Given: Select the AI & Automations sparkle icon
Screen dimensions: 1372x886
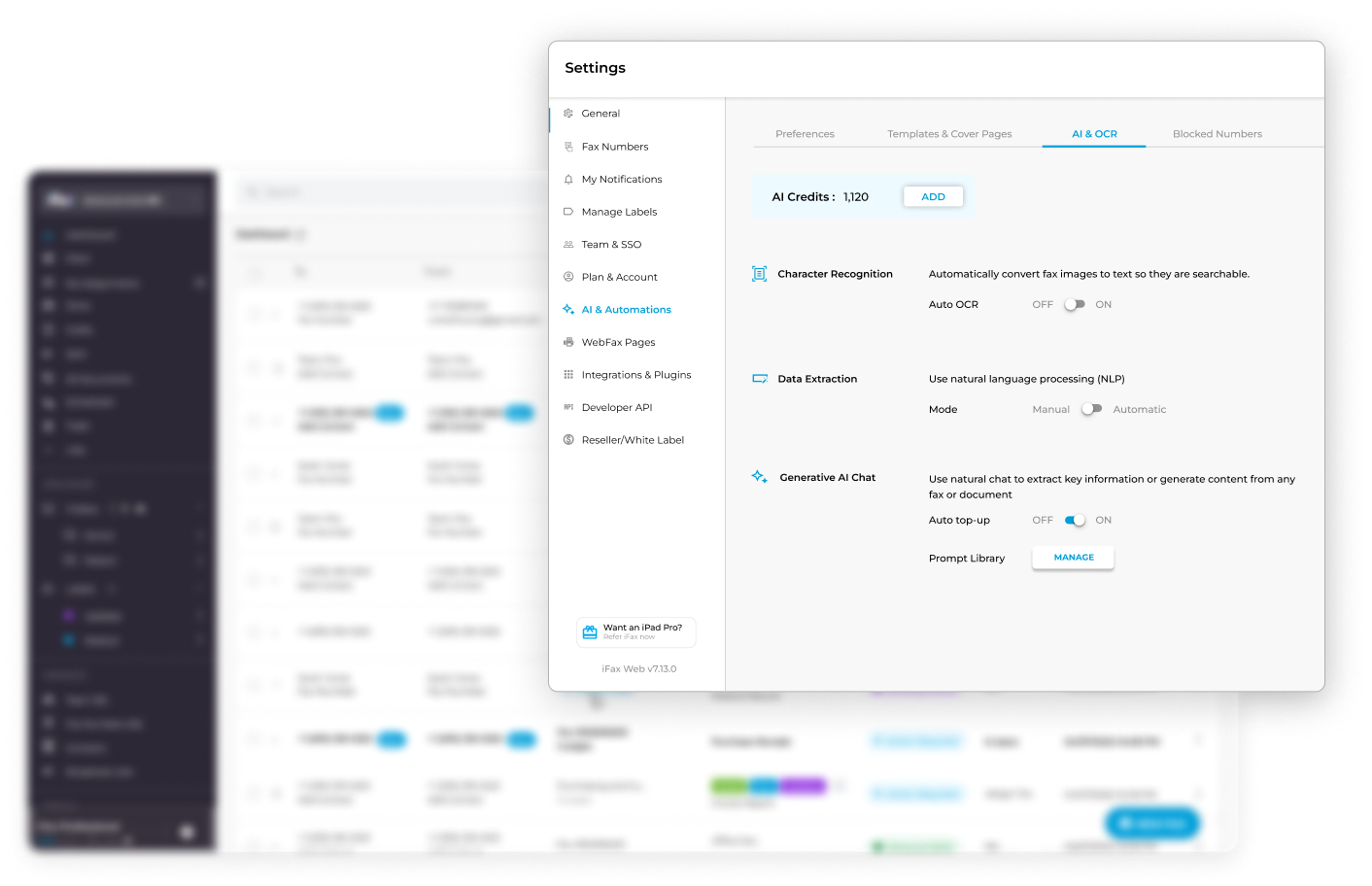Looking at the screenshot, I should coord(568,310).
